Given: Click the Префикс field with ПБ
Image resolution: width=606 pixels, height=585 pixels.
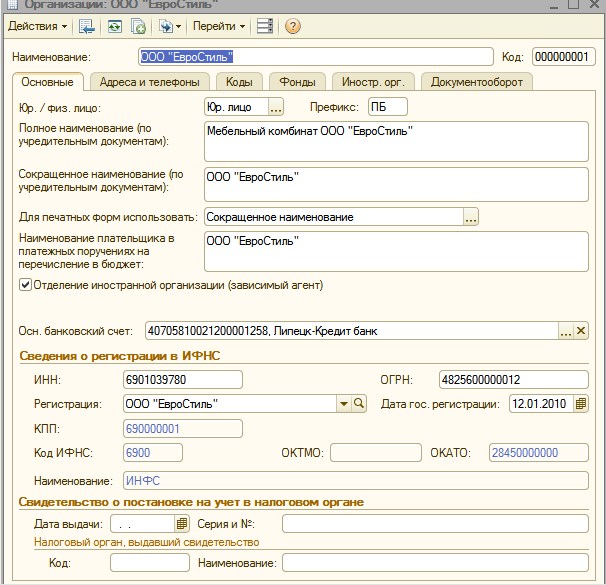Looking at the screenshot, I should pyautogui.click(x=388, y=107).
